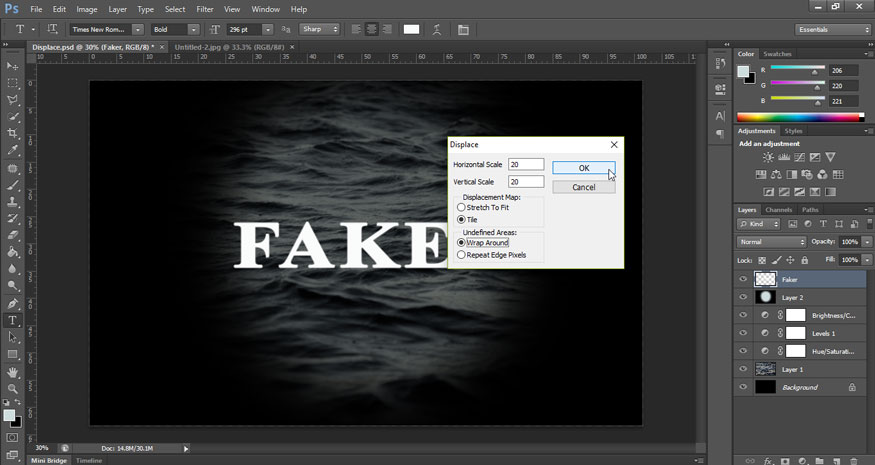Select the Path Selection tool
Image resolution: width=875 pixels, height=465 pixels.
click(x=12, y=338)
